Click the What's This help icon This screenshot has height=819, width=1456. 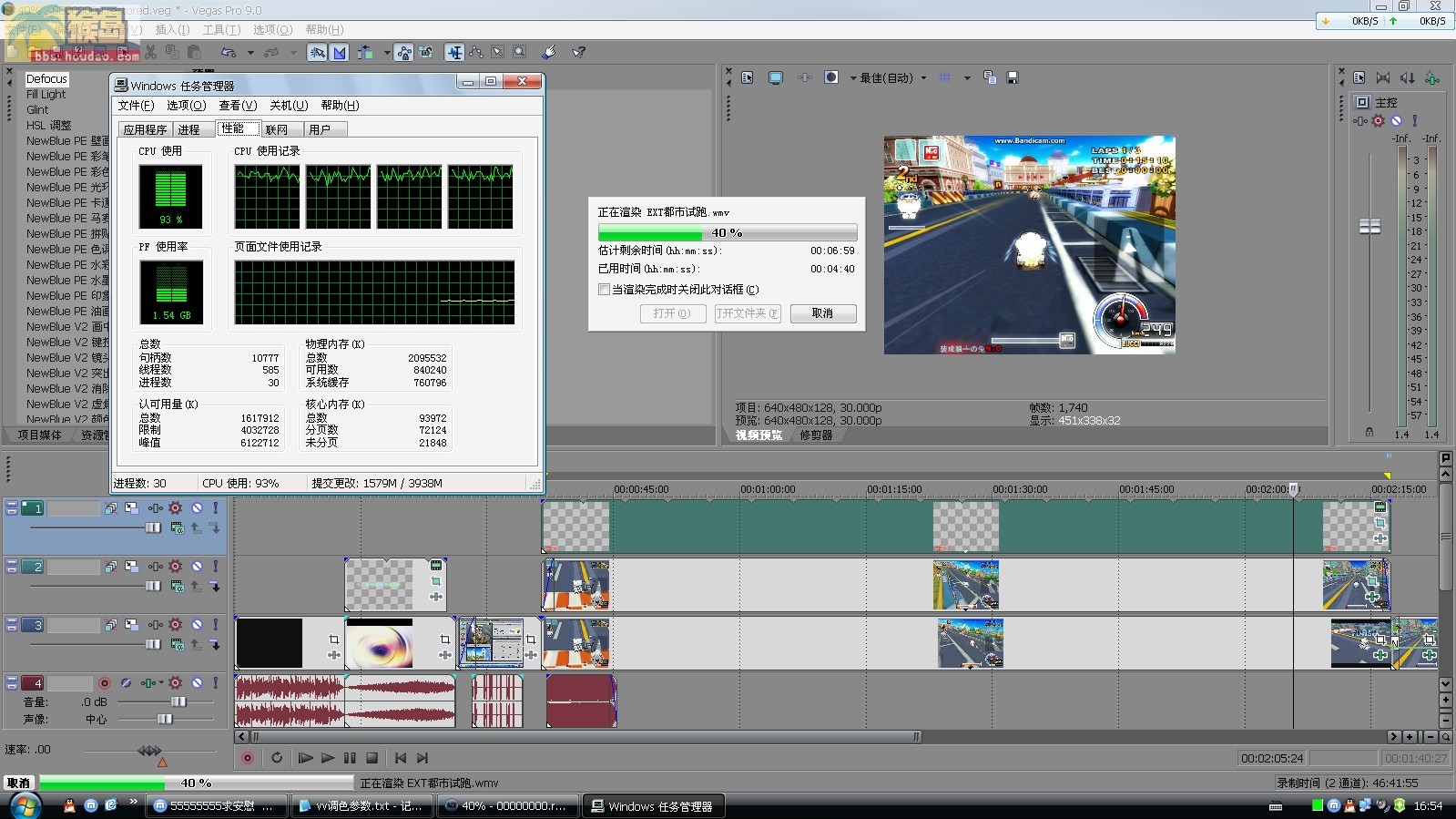[x=578, y=53]
